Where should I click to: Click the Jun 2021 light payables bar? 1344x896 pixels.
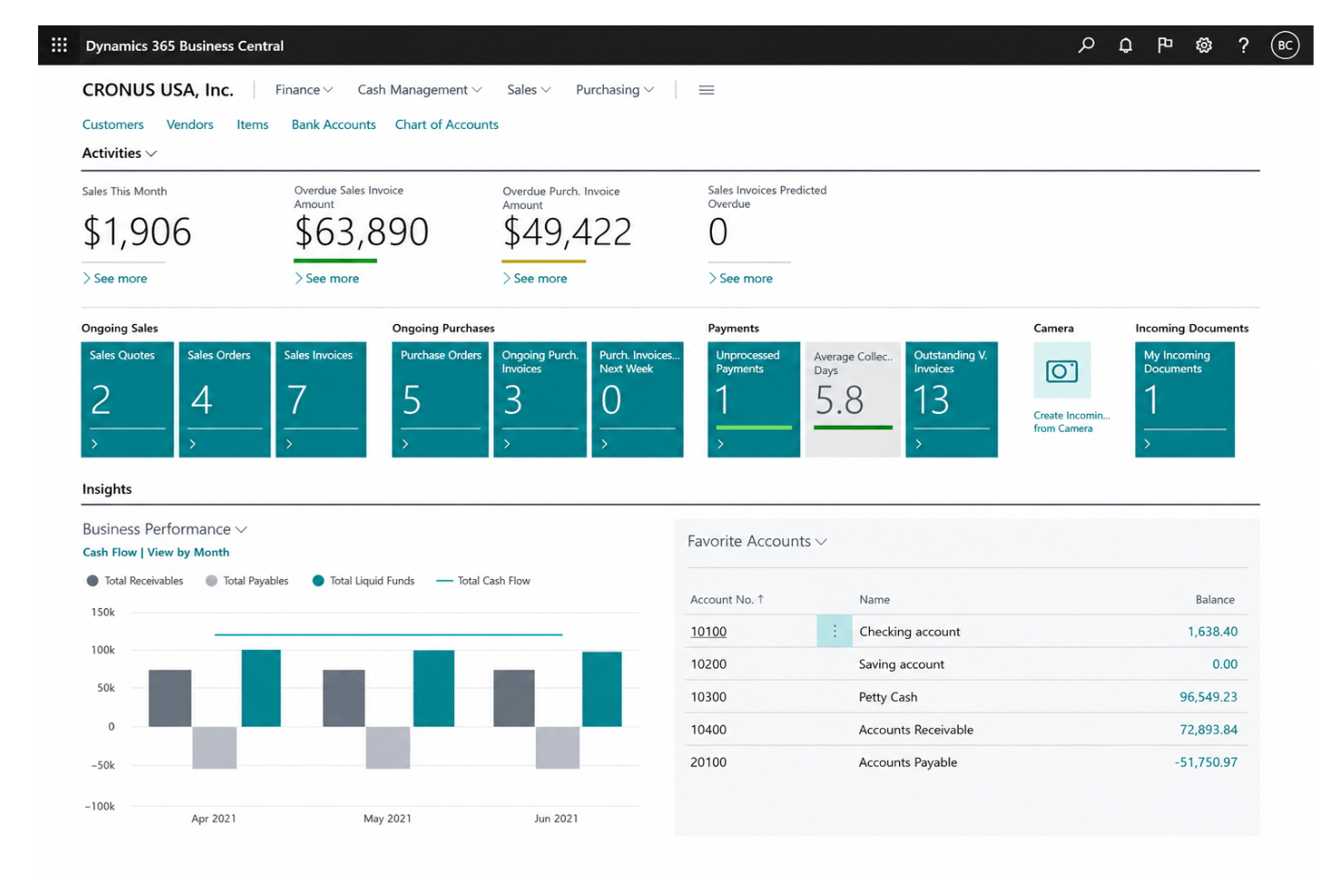coord(558,748)
